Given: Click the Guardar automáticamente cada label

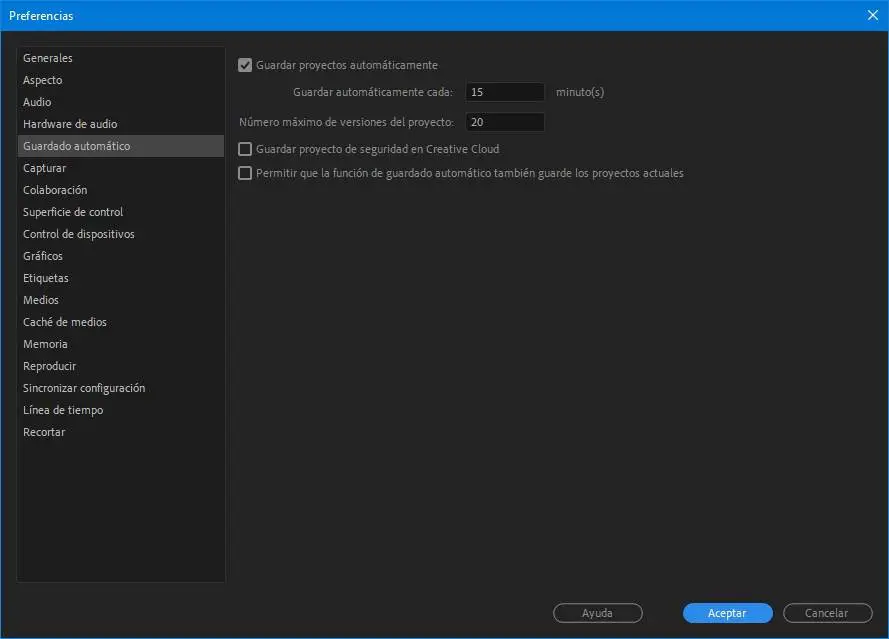Looking at the screenshot, I should pos(373,92).
